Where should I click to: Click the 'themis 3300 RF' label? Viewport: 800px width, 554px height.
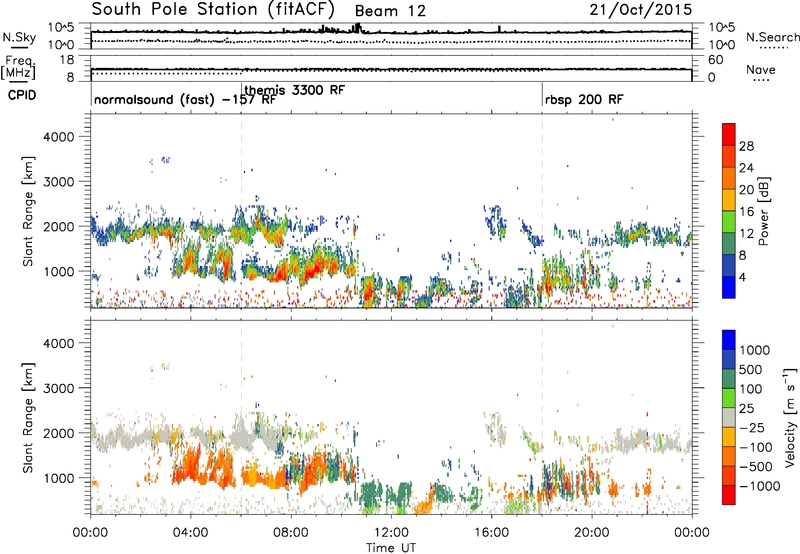pyautogui.click(x=295, y=90)
